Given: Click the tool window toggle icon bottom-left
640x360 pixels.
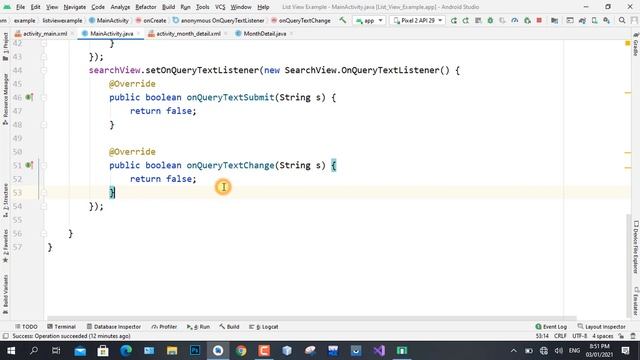Looking at the screenshot, I should [x=5, y=336].
